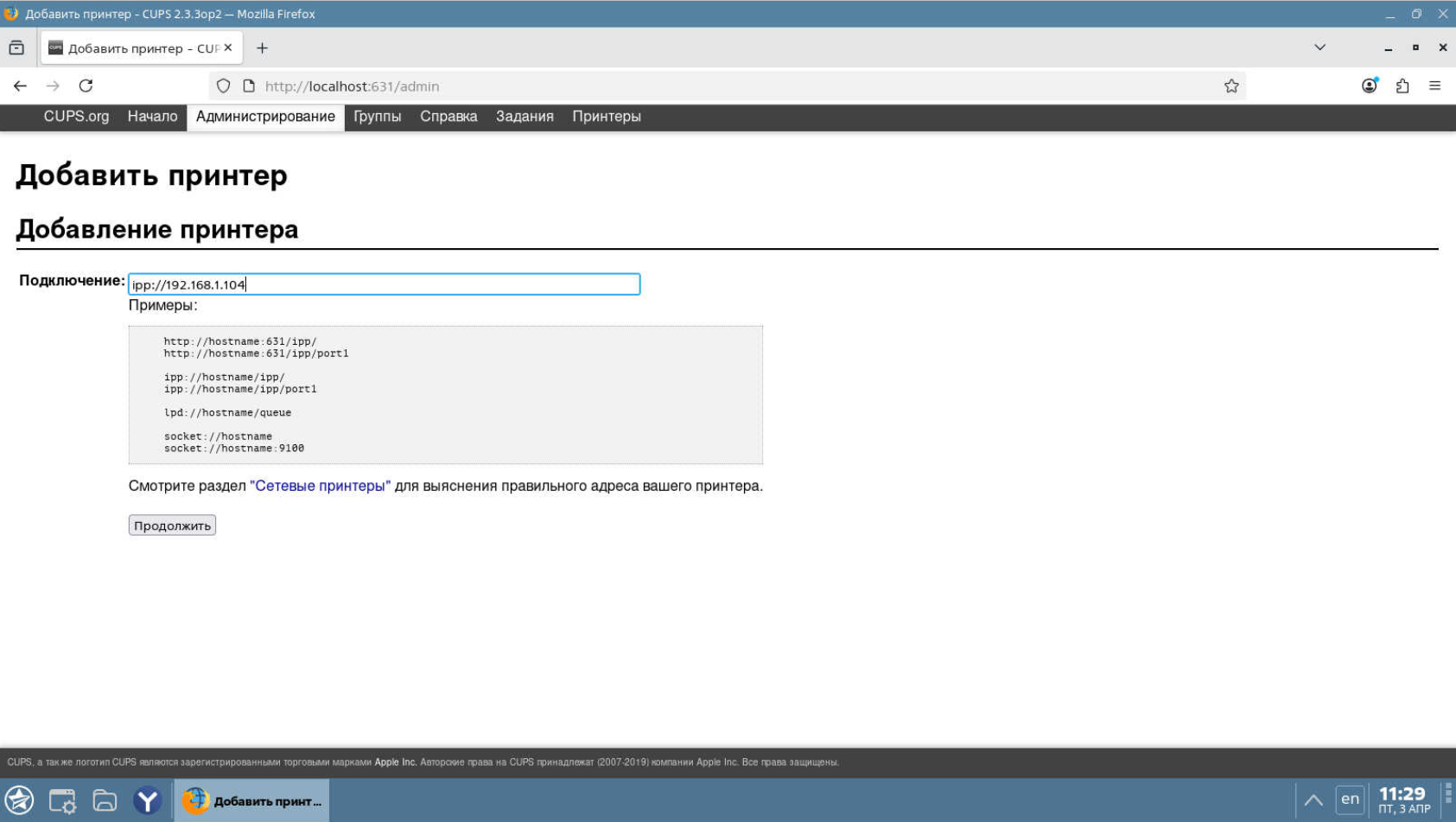Image resolution: width=1456 pixels, height=822 pixels.
Task: Close the Добавить принтер browser tab
Action: point(228,48)
